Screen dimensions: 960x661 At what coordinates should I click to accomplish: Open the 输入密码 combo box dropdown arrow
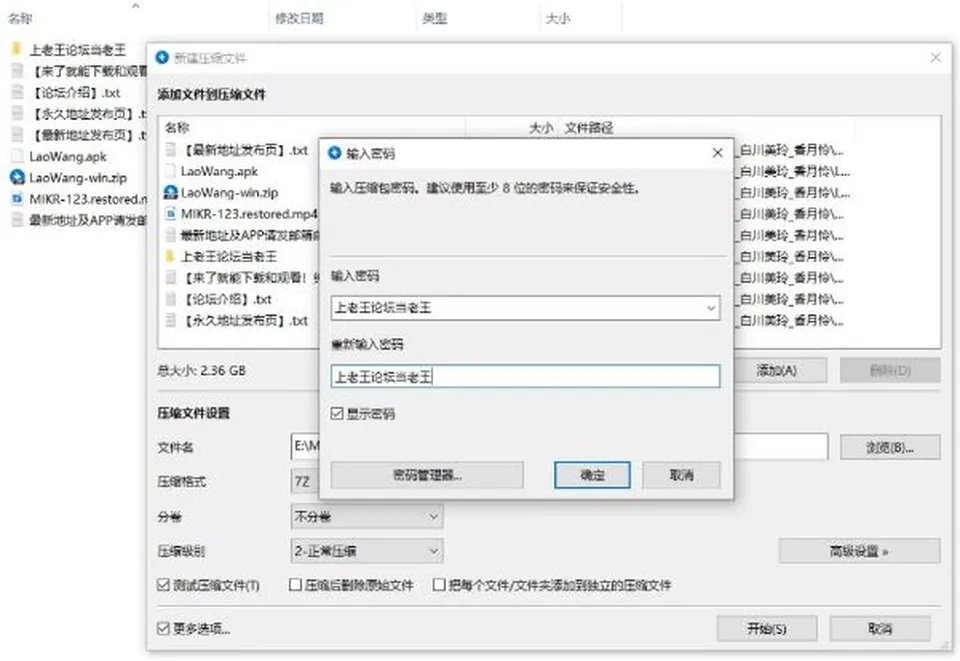click(x=711, y=308)
